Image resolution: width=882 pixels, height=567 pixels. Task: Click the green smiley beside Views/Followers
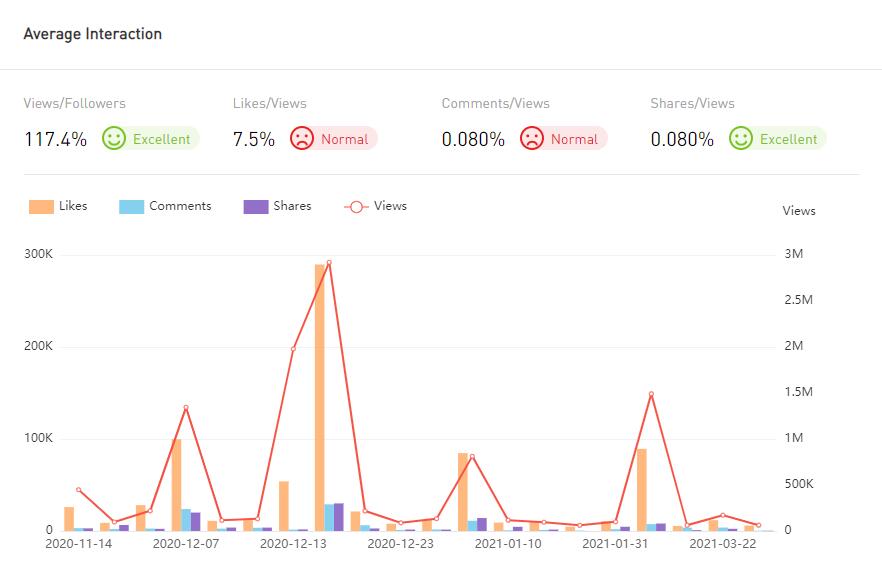coord(114,139)
